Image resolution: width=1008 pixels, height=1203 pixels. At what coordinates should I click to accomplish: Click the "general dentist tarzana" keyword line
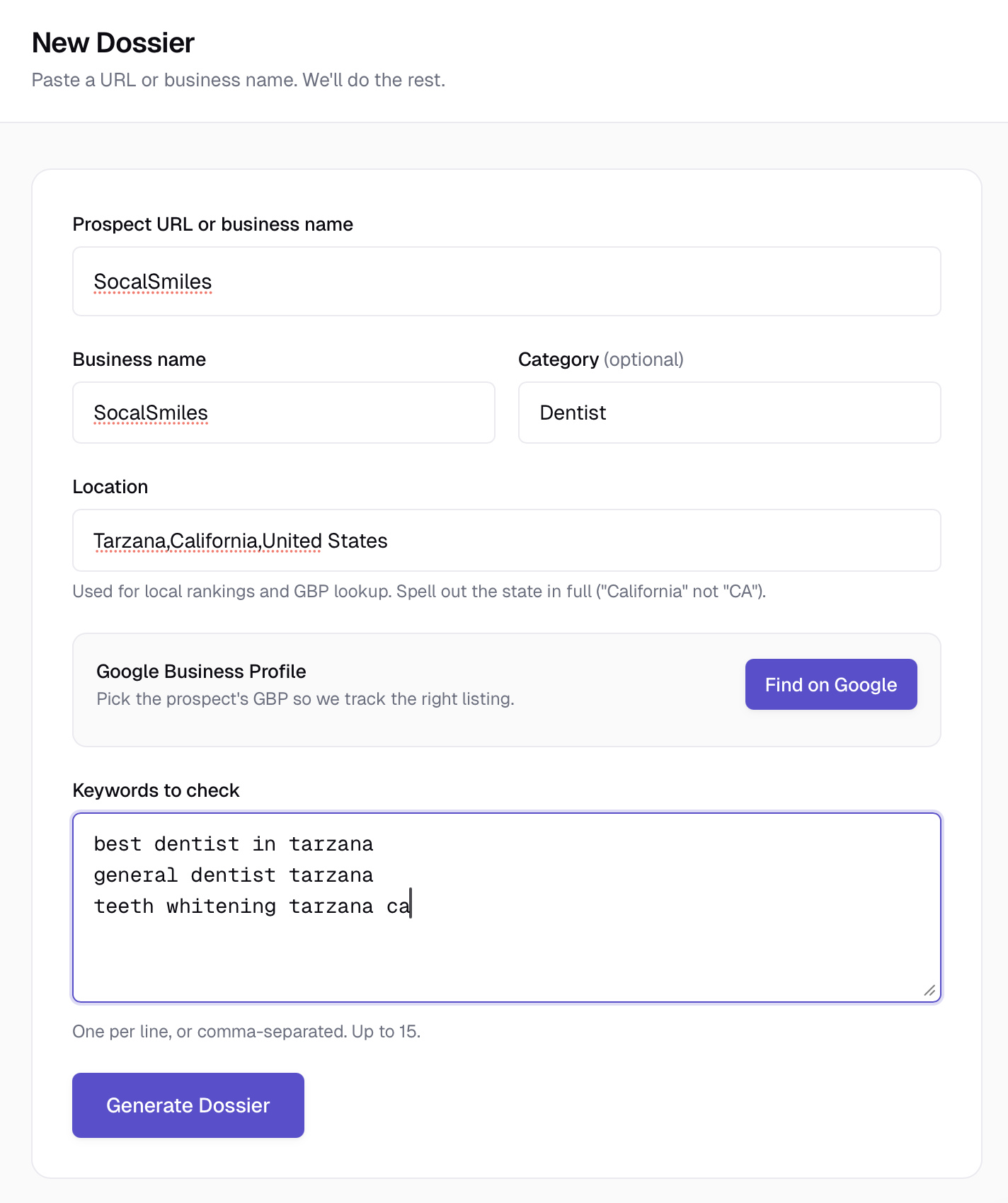[x=234, y=875]
